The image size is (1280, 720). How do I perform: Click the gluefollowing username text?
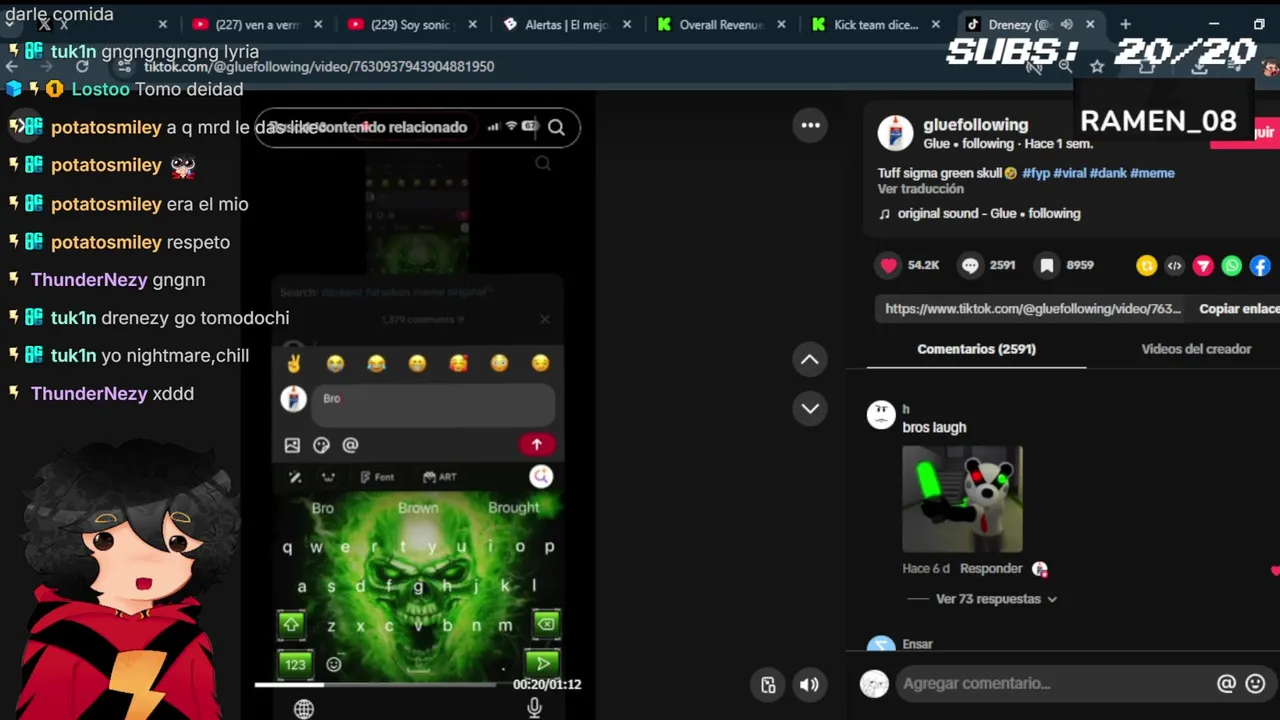point(975,125)
